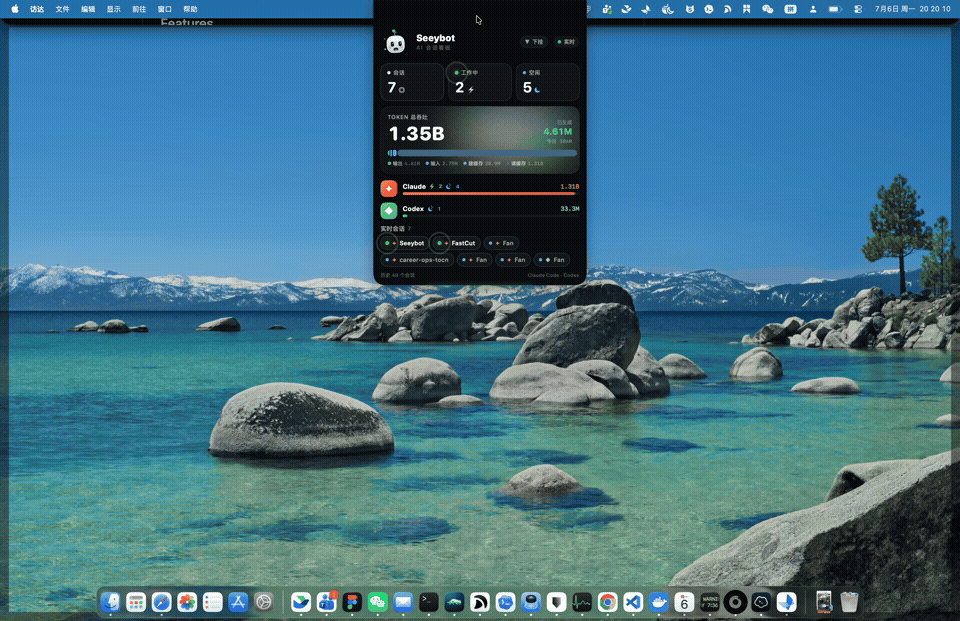Click the Seeybot robot avatar icon
This screenshot has height=621, width=960.
click(x=396, y=42)
